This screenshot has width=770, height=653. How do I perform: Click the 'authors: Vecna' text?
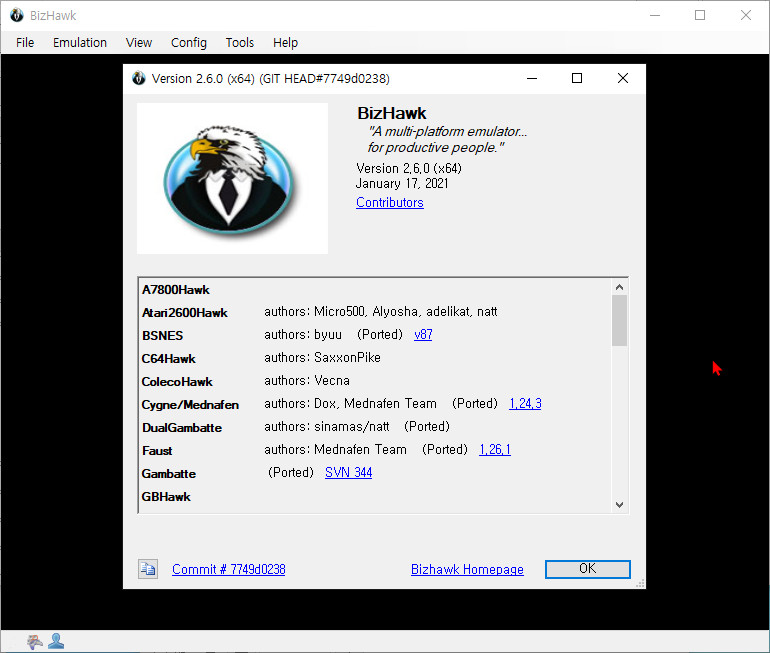(x=307, y=381)
